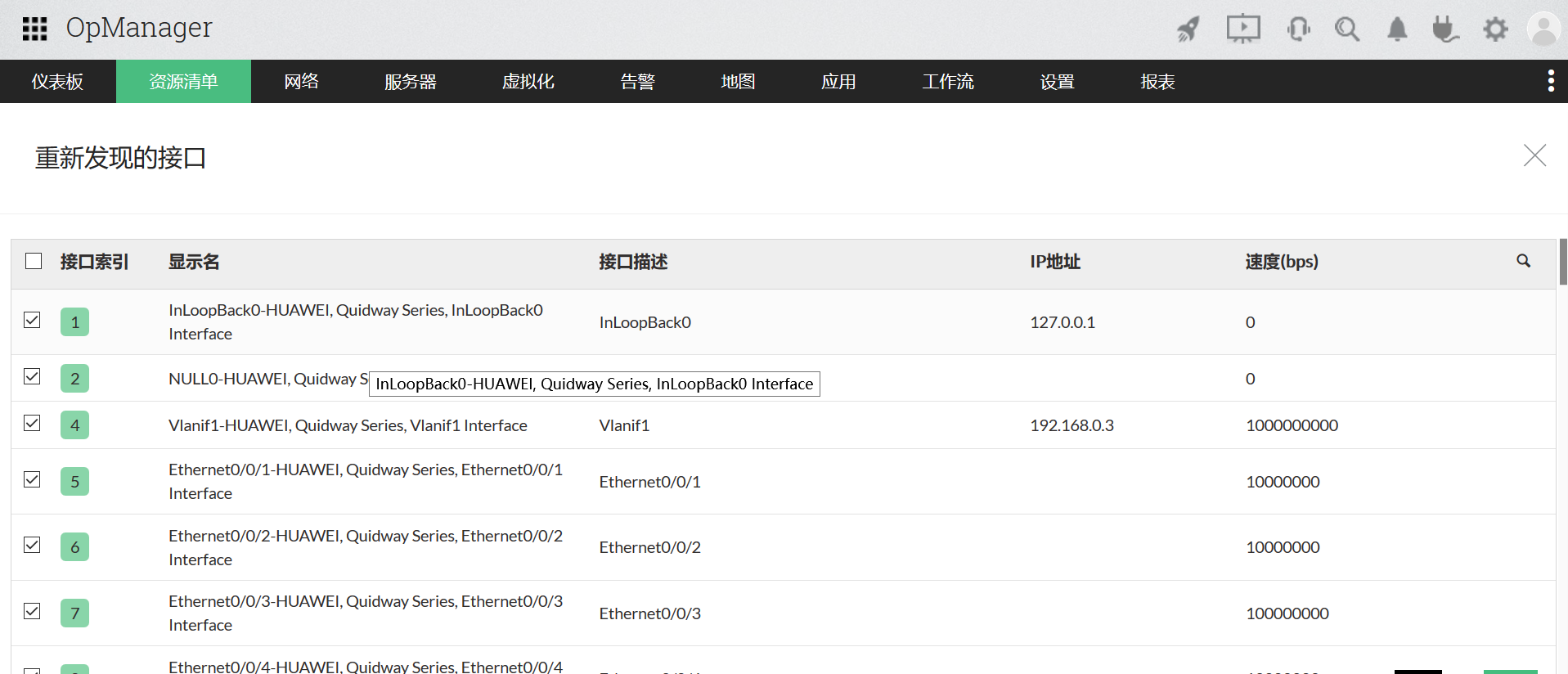Close the rediscovered interfaces panel
The width and height of the screenshot is (1568, 674).
click(x=1534, y=155)
